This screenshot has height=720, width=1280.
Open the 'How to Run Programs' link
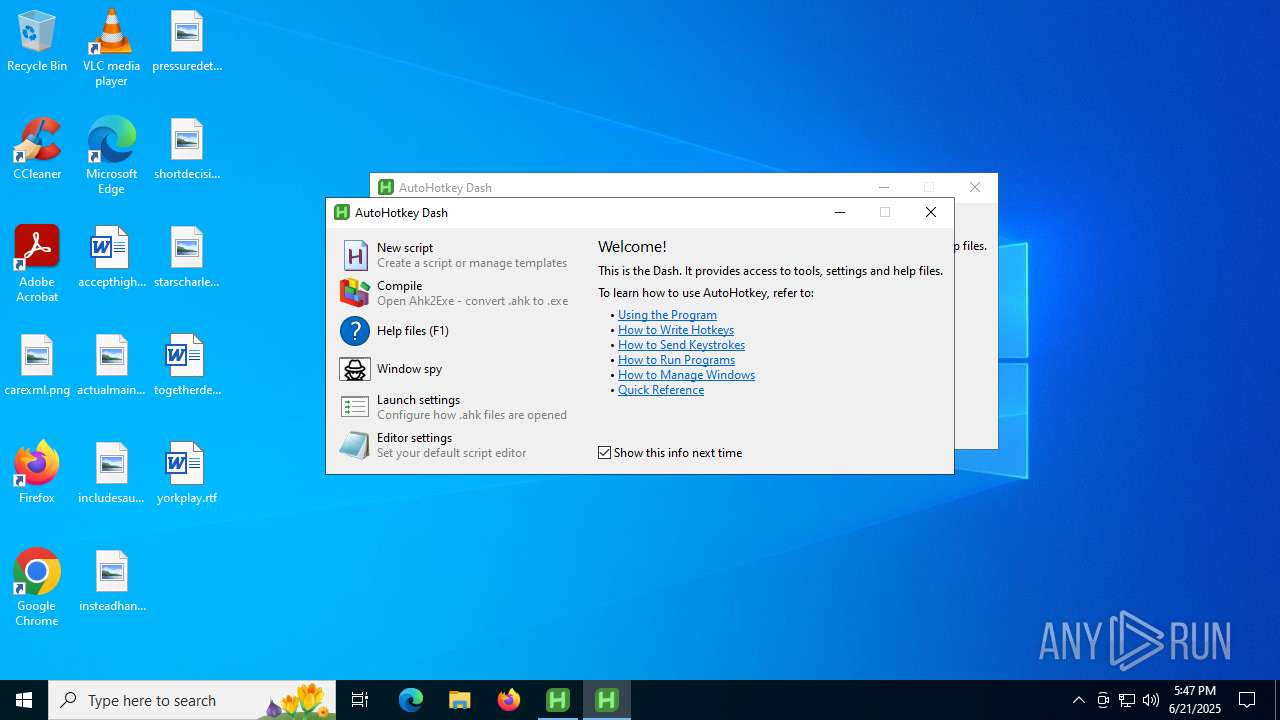click(x=676, y=360)
